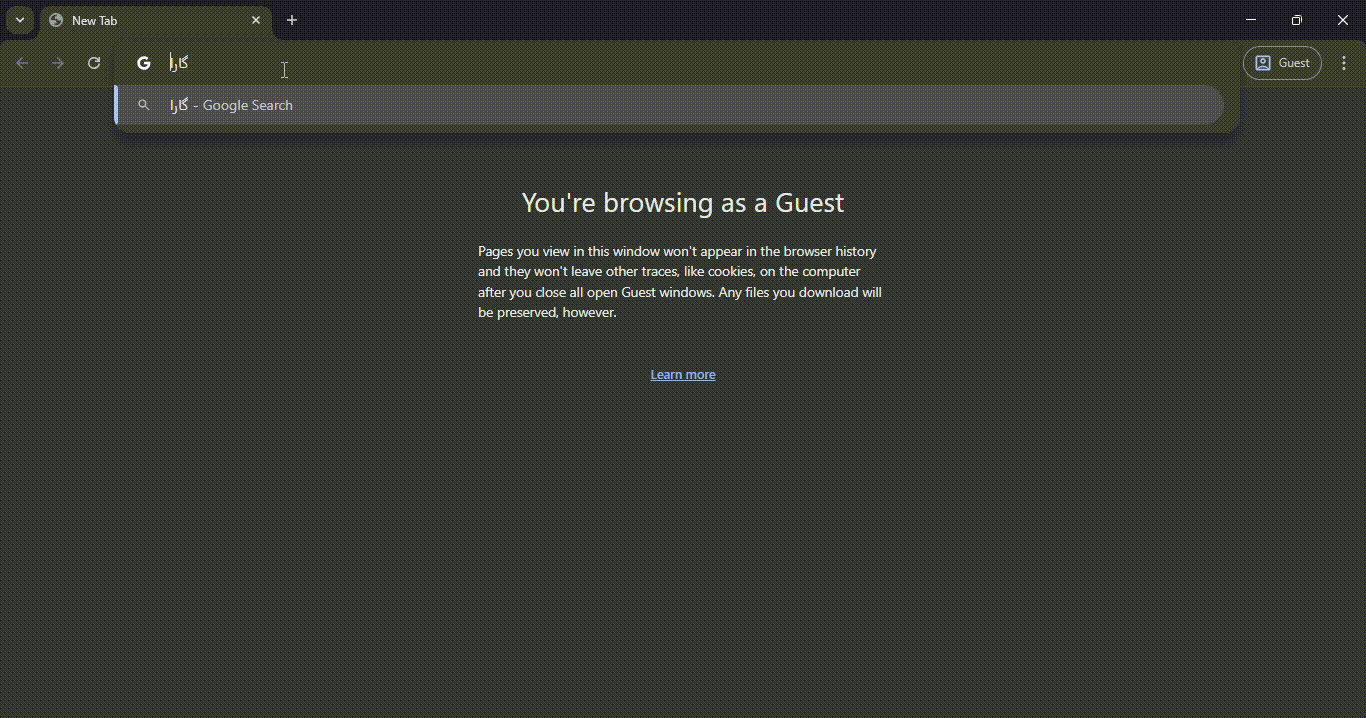The image size is (1366, 718).
Task: Click the Guest mode description paragraph
Action: tap(680, 282)
